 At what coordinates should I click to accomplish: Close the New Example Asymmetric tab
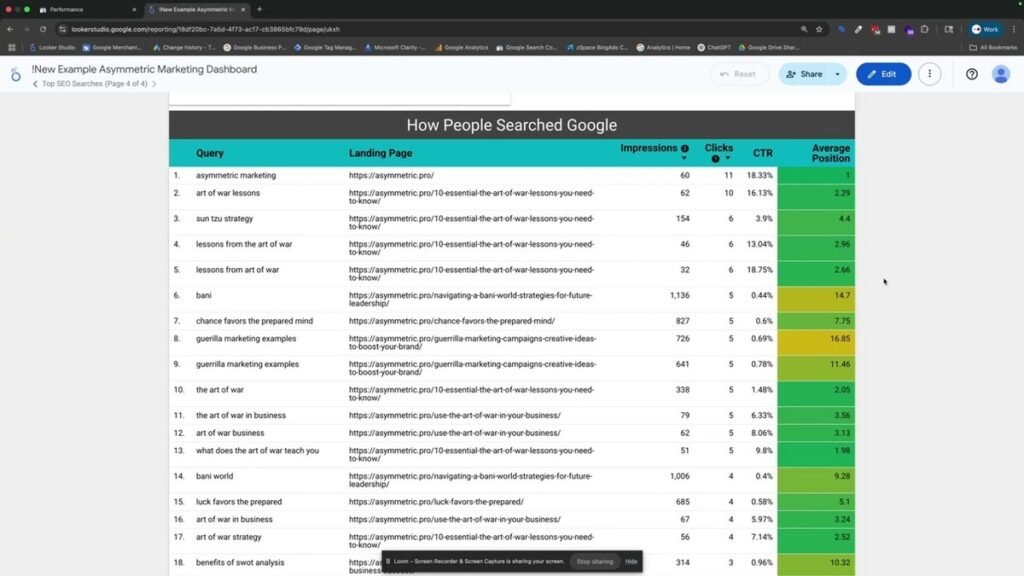click(x=243, y=10)
